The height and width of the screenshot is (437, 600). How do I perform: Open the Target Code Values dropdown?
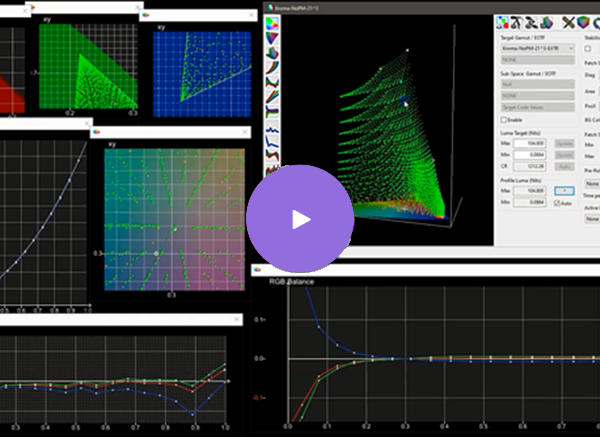click(x=537, y=104)
